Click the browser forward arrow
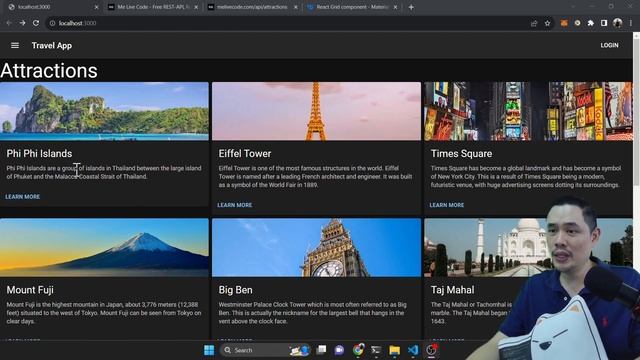The height and width of the screenshot is (360, 640). point(22,23)
